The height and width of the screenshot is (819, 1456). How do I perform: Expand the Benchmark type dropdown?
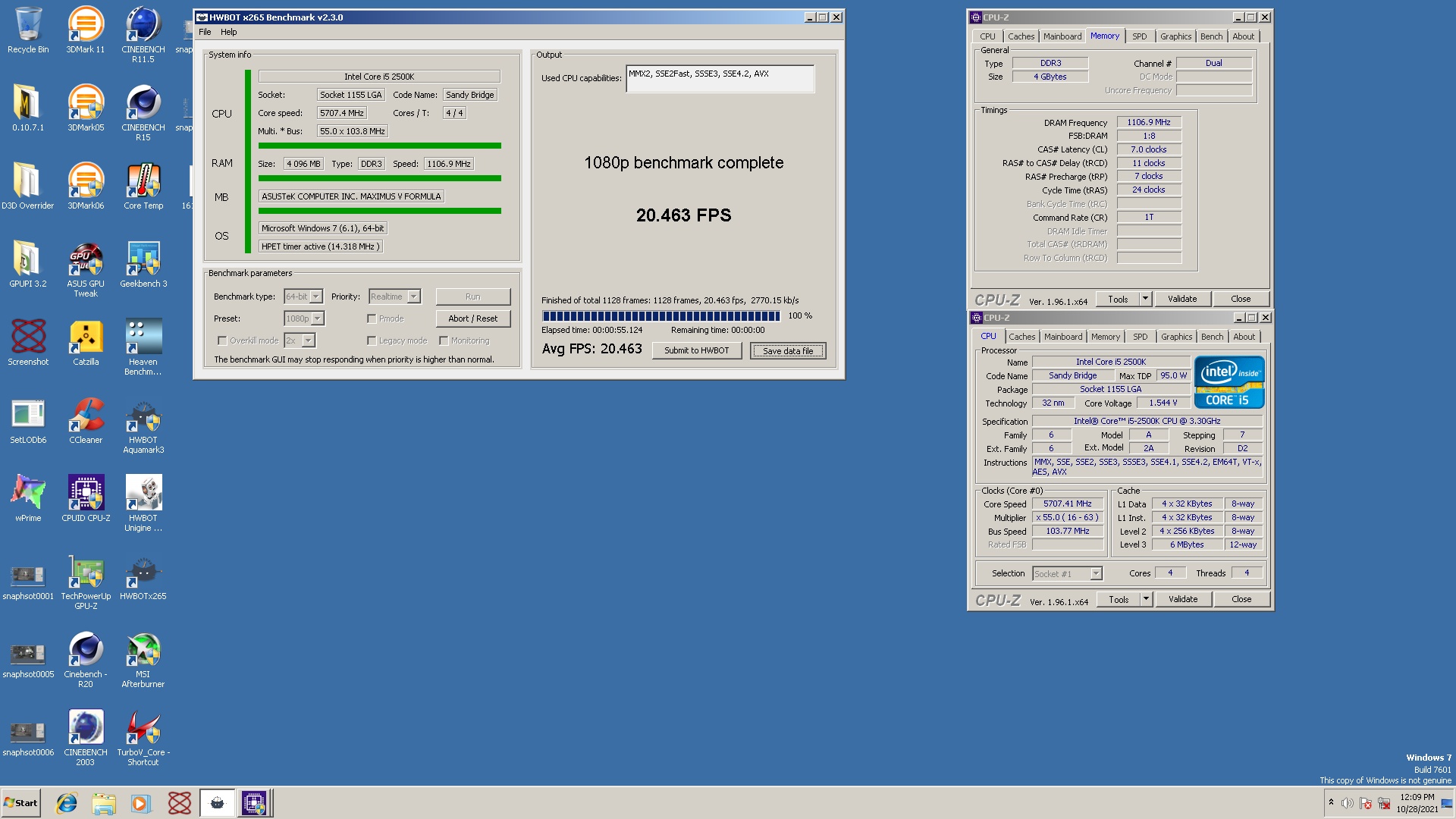(316, 297)
